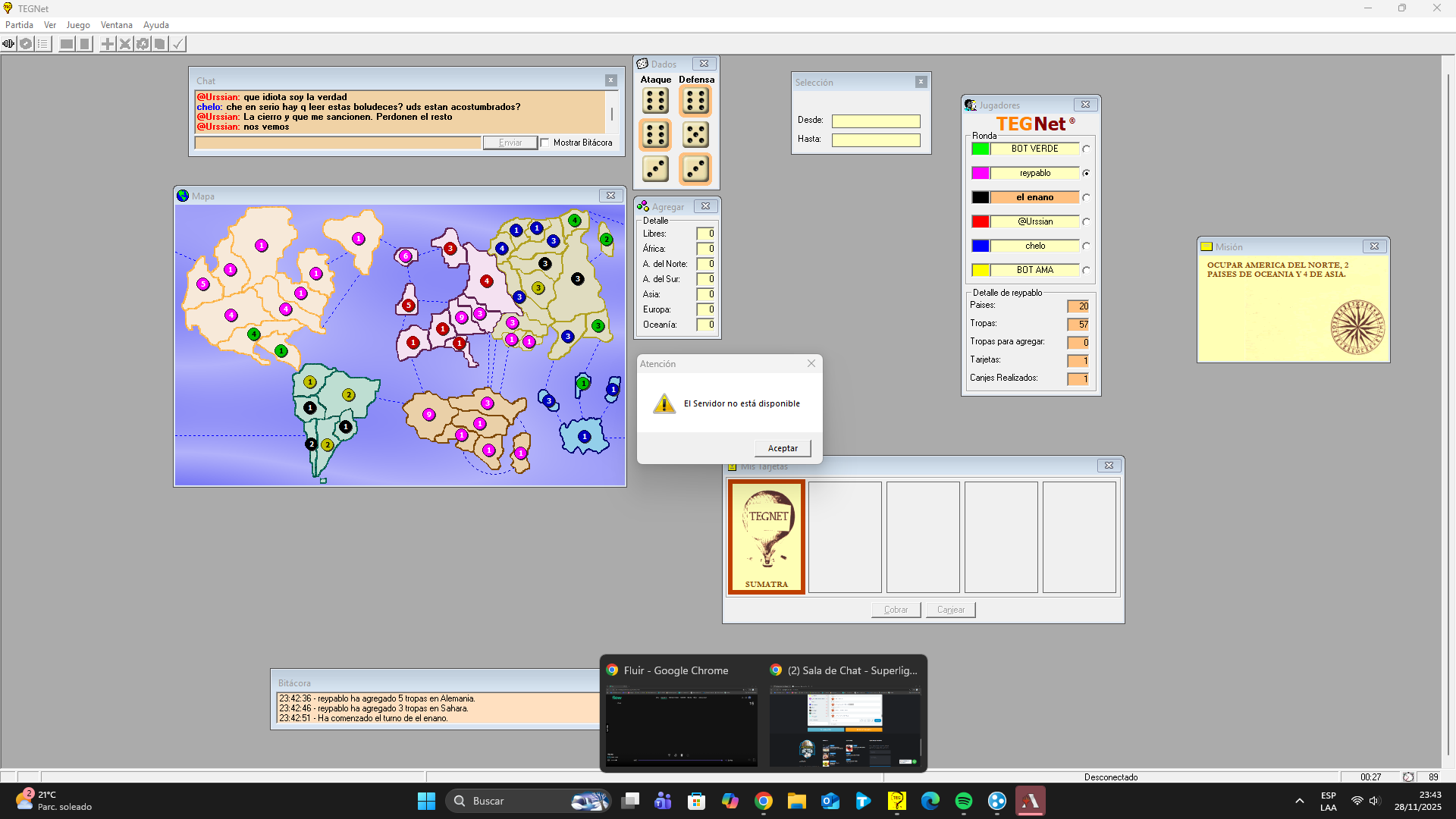The width and height of the screenshot is (1456, 819).
Task: Open the Juego menu
Action: (x=77, y=25)
